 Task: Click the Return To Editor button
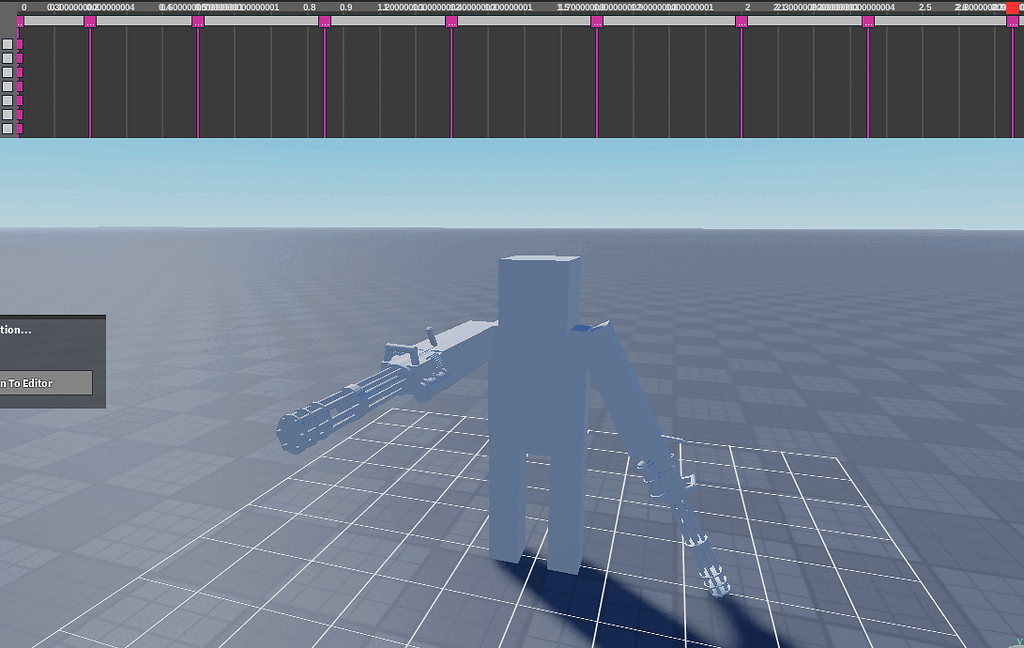tap(45, 382)
